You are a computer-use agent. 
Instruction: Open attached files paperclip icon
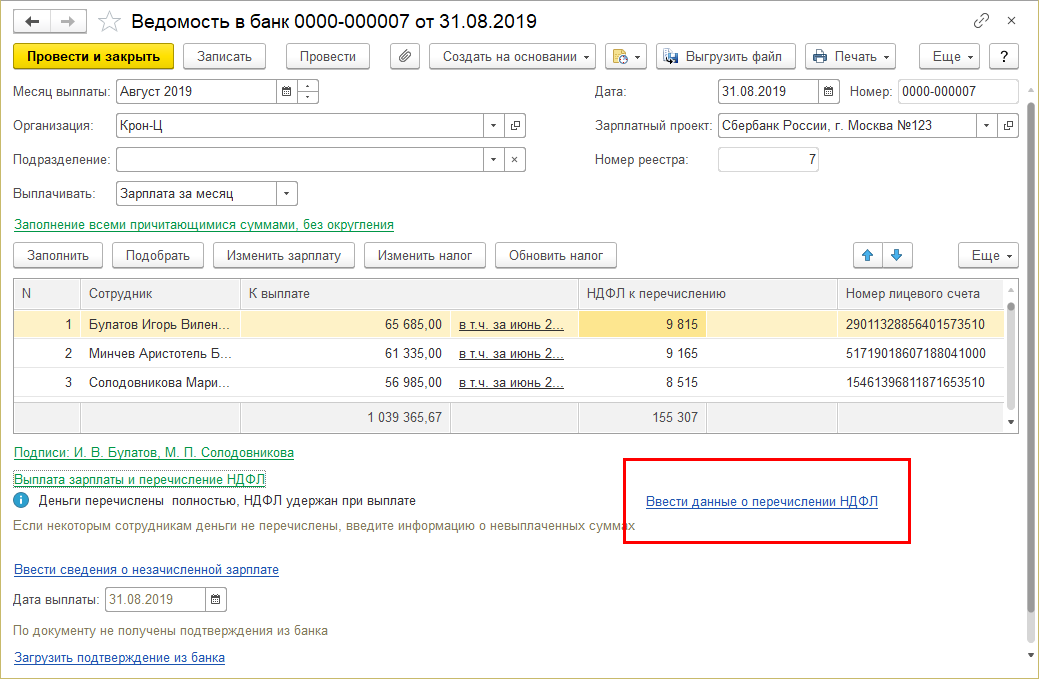point(405,57)
